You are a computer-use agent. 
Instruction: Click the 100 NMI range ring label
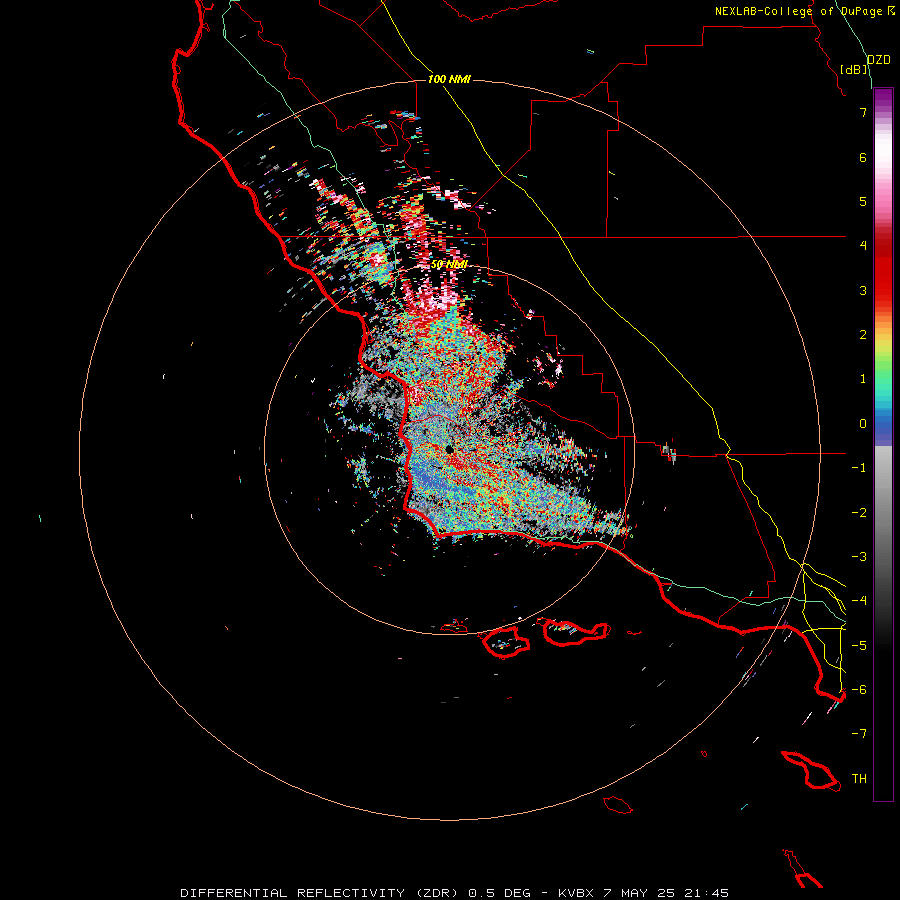pyautogui.click(x=449, y=79)
